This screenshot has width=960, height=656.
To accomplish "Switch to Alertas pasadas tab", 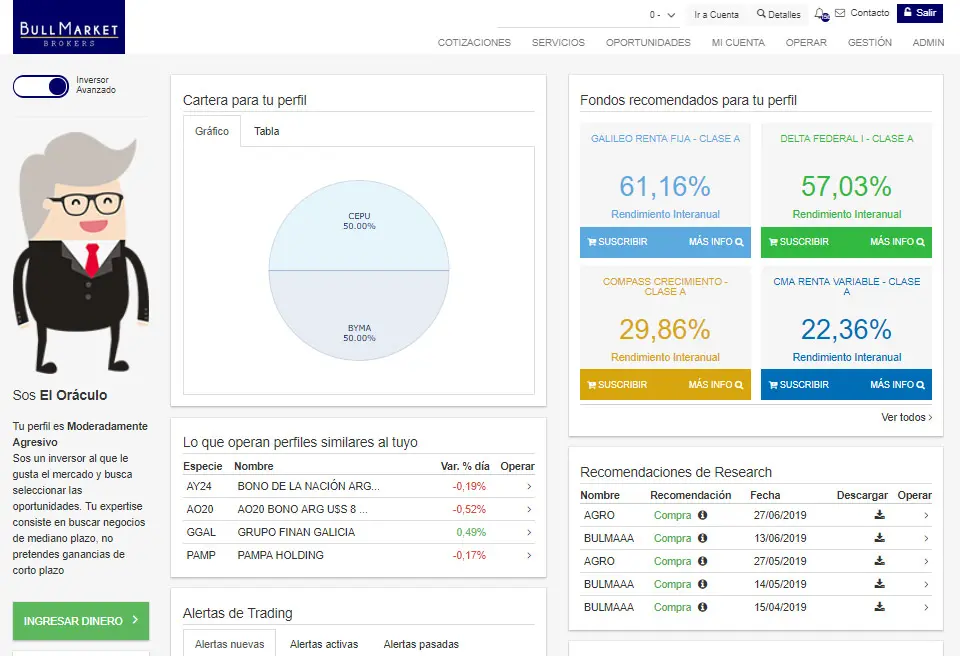I will point(421,644).
